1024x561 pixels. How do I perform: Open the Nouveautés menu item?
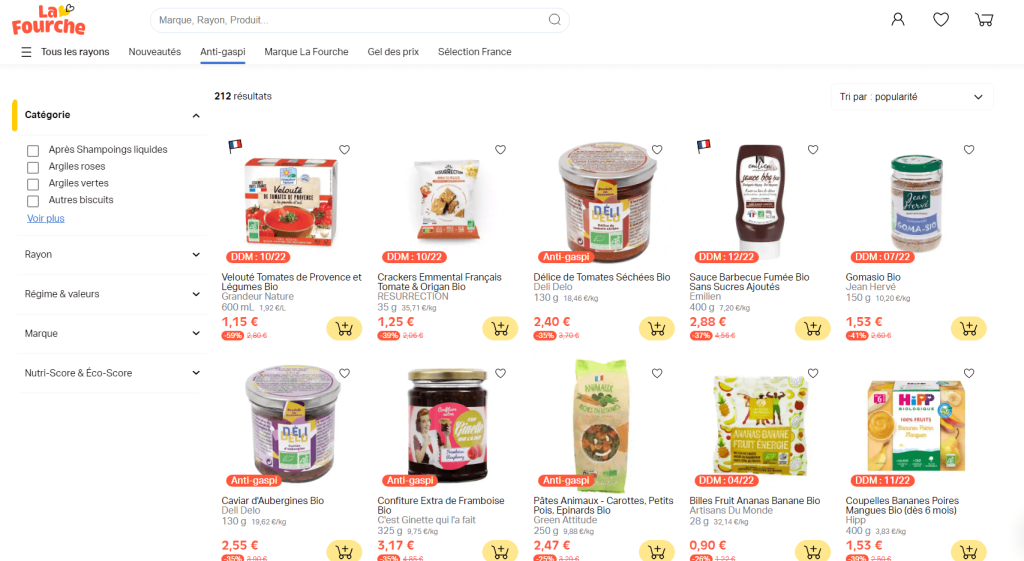155,52
